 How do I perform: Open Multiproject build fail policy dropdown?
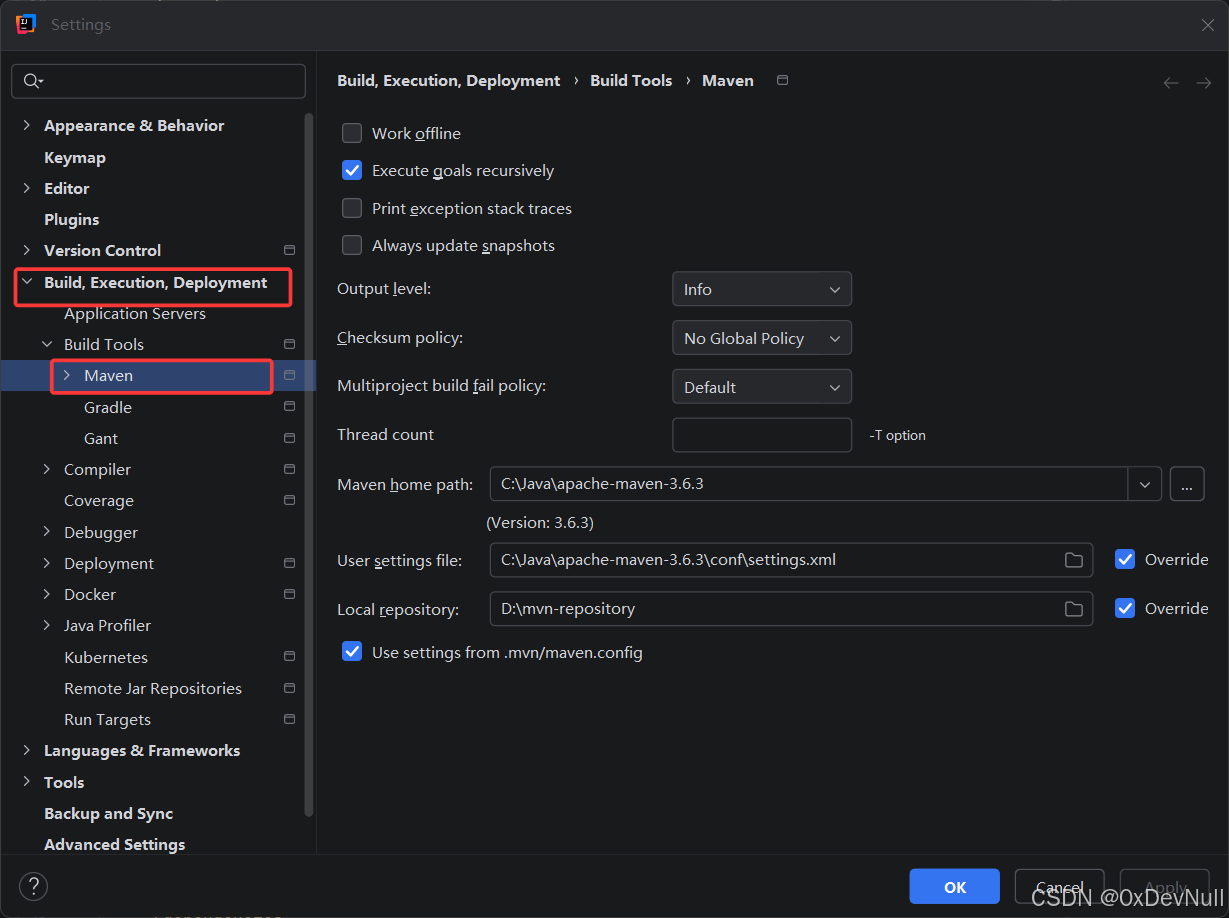pyautogui.click(x=762, y=387)
